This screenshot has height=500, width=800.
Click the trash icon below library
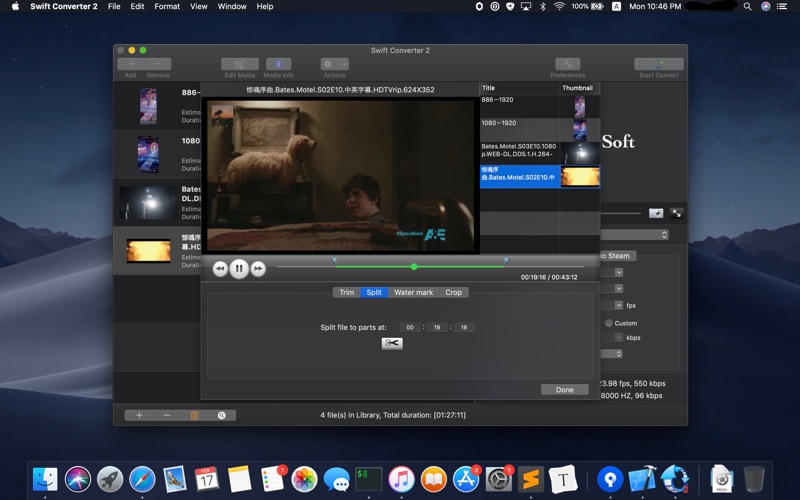pyautogui.click(x=194, y=415)
